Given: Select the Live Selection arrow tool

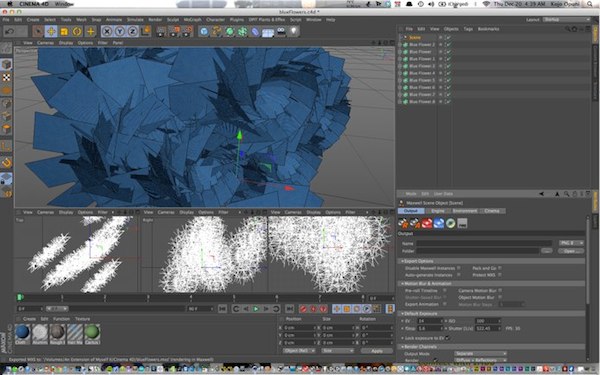Looking at the screenshot, I should pyautogui.click(x=38, y=31).
